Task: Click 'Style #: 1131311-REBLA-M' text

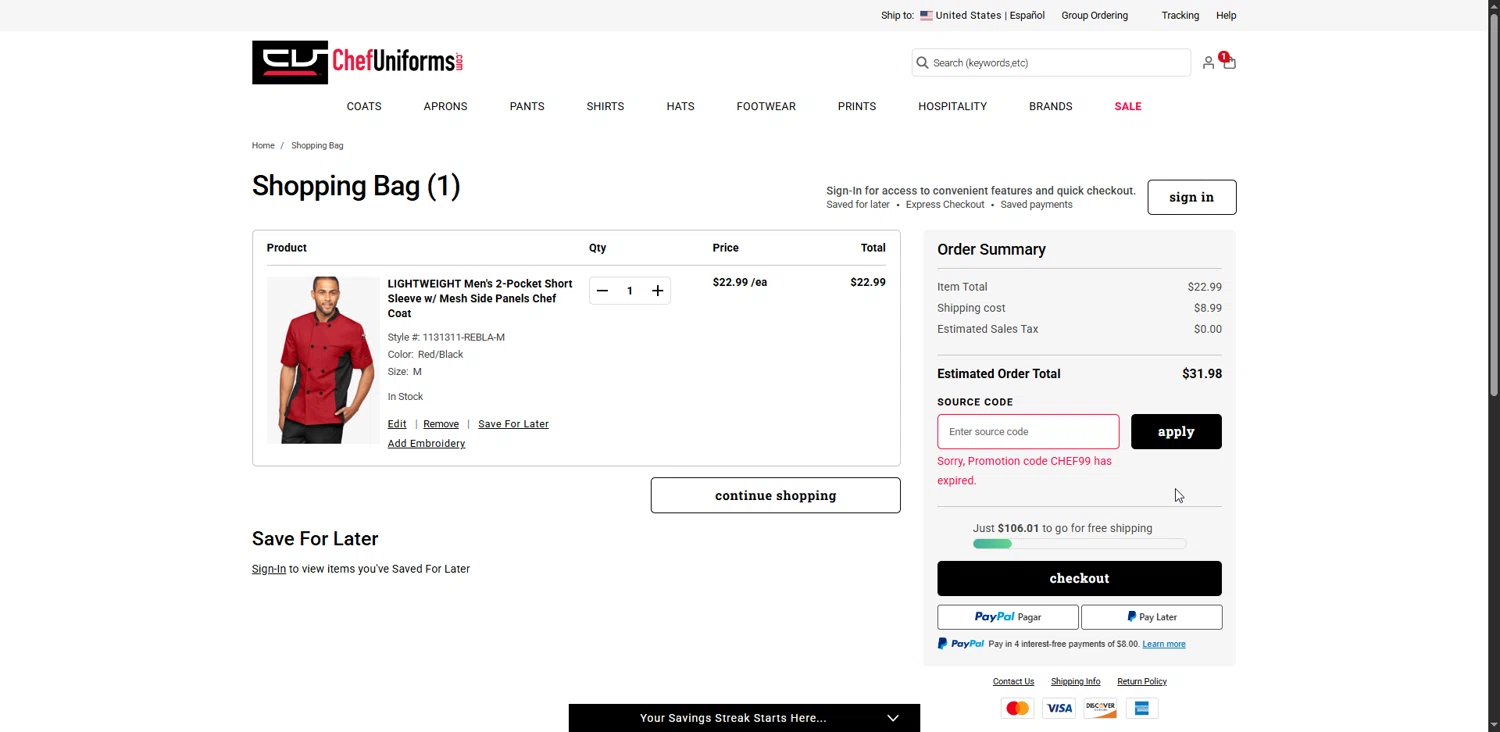Action: tap(446, 337)
